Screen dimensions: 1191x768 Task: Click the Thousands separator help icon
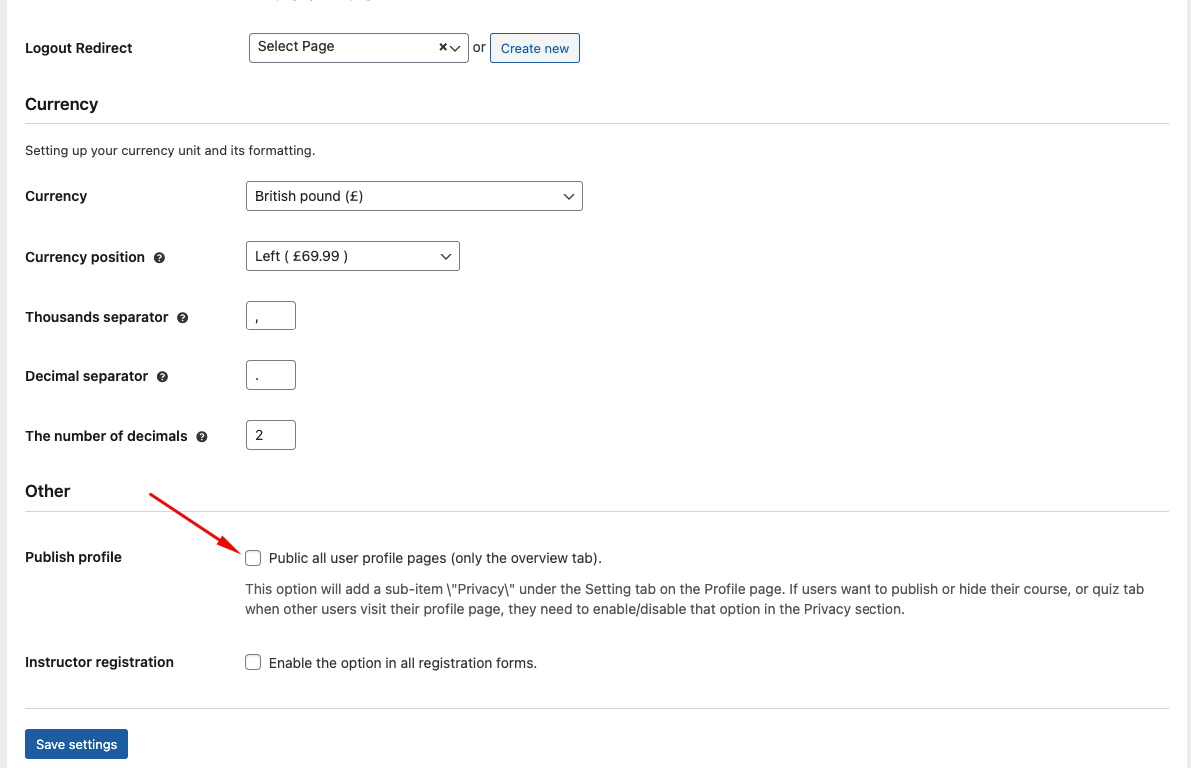tap(182, 318)
